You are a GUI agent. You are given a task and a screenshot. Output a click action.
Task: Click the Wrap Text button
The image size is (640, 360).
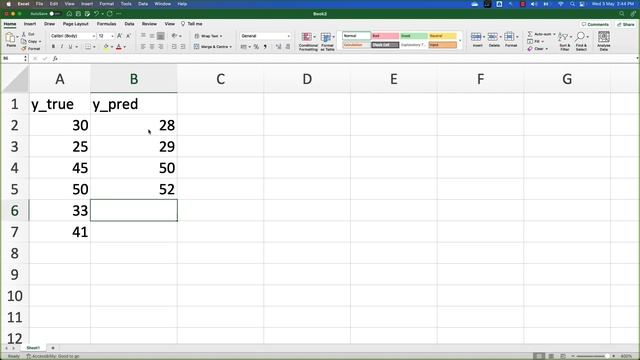point(208,36)
